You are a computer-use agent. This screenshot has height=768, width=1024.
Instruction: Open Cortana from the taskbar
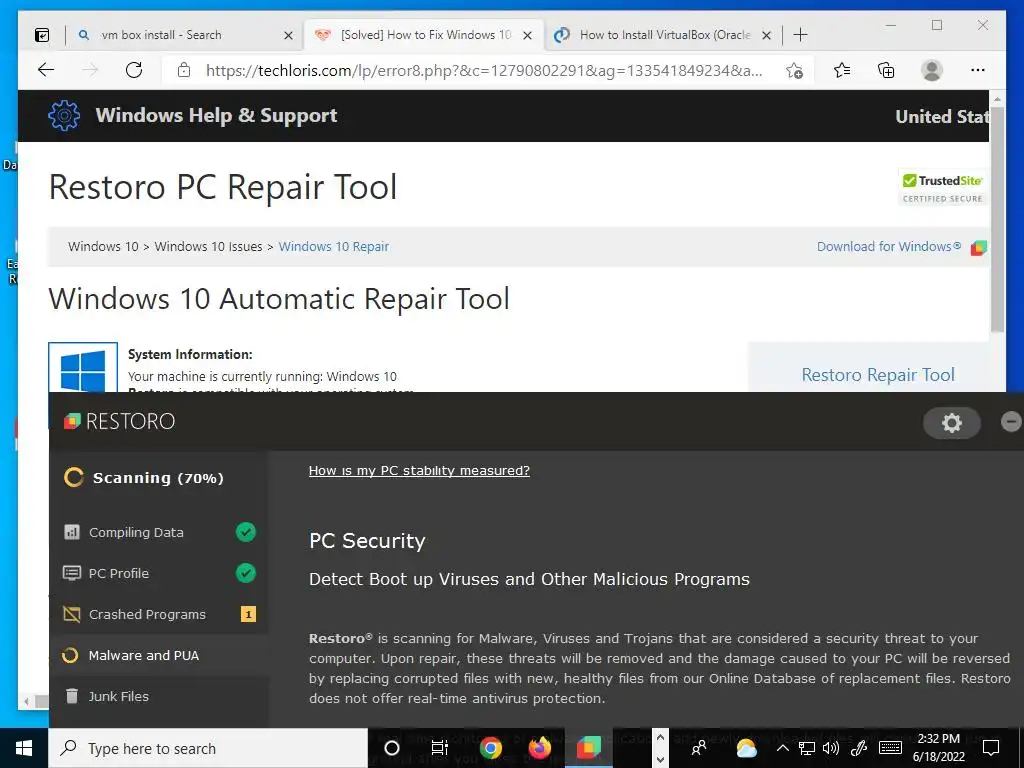point(391,748)
